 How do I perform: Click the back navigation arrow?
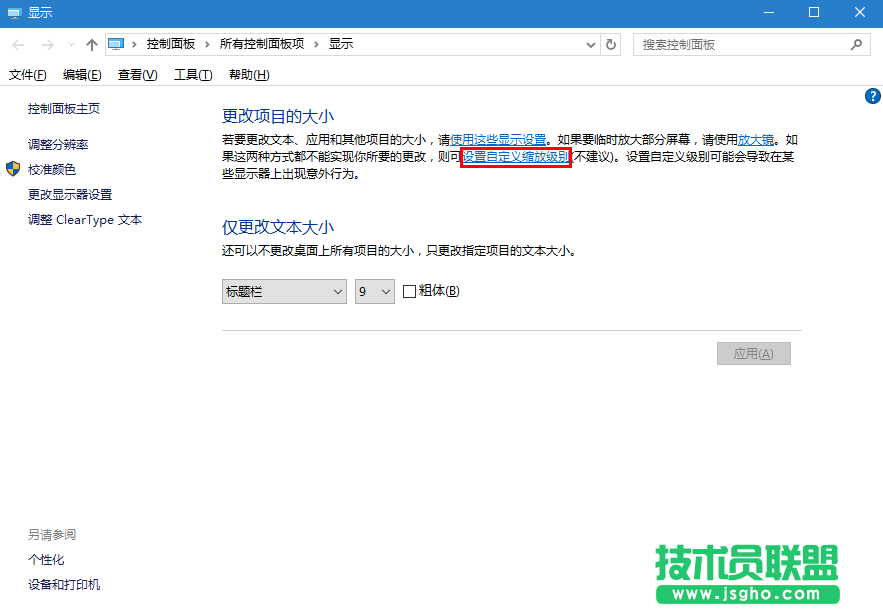(17, 43)
